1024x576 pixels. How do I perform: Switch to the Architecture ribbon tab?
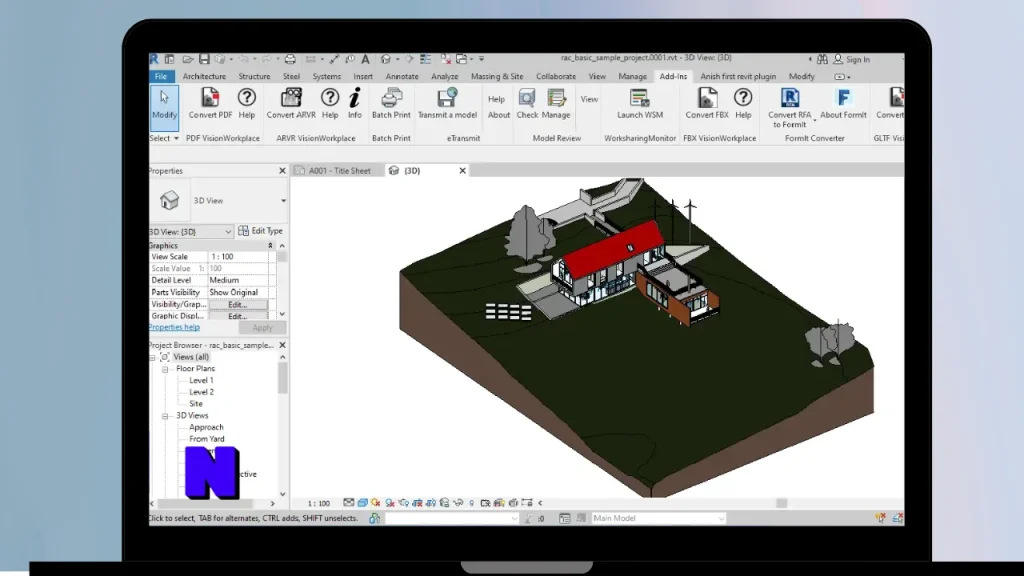[204, 76]
